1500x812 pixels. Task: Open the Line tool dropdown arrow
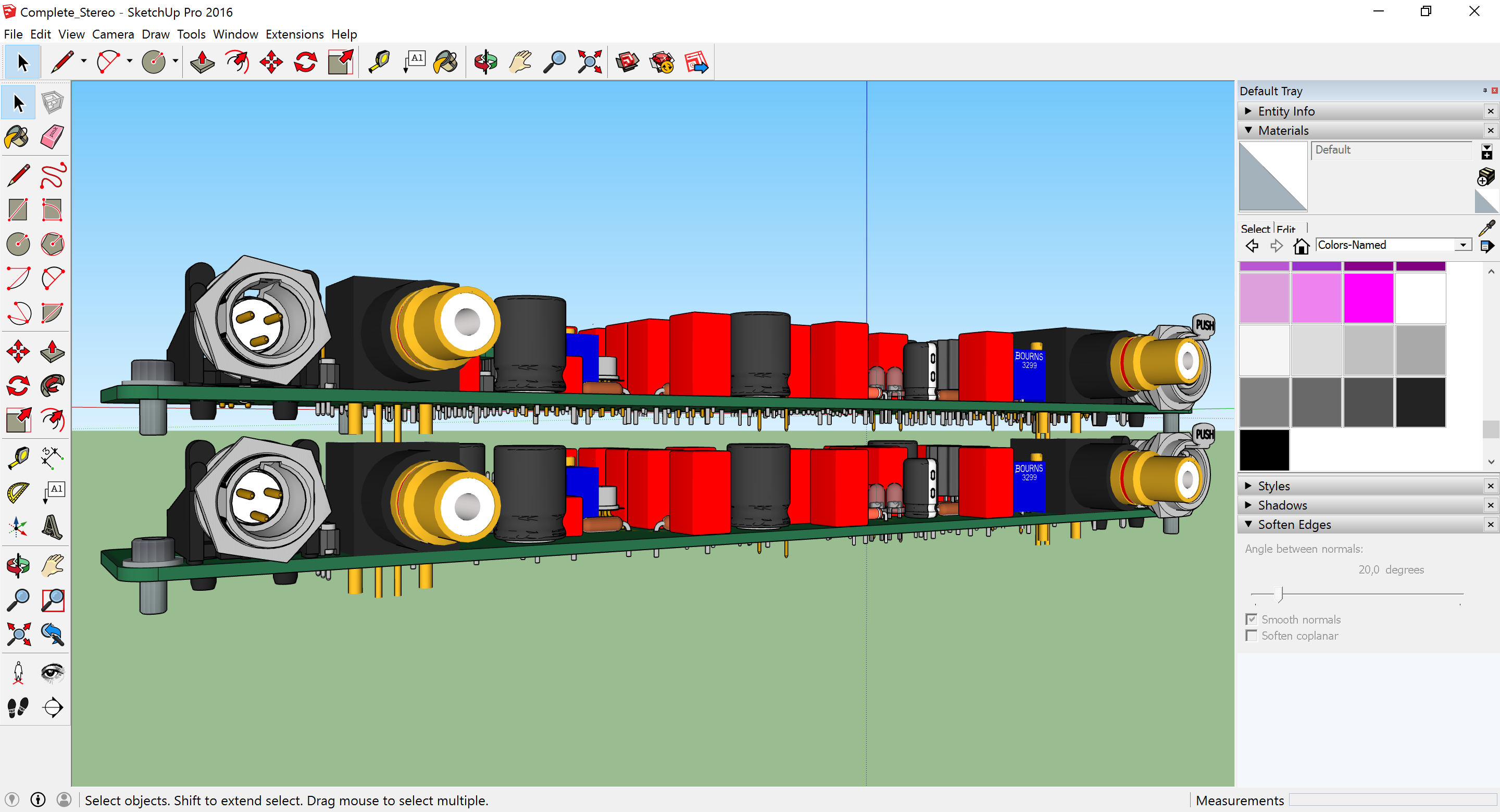click(84, 61)
